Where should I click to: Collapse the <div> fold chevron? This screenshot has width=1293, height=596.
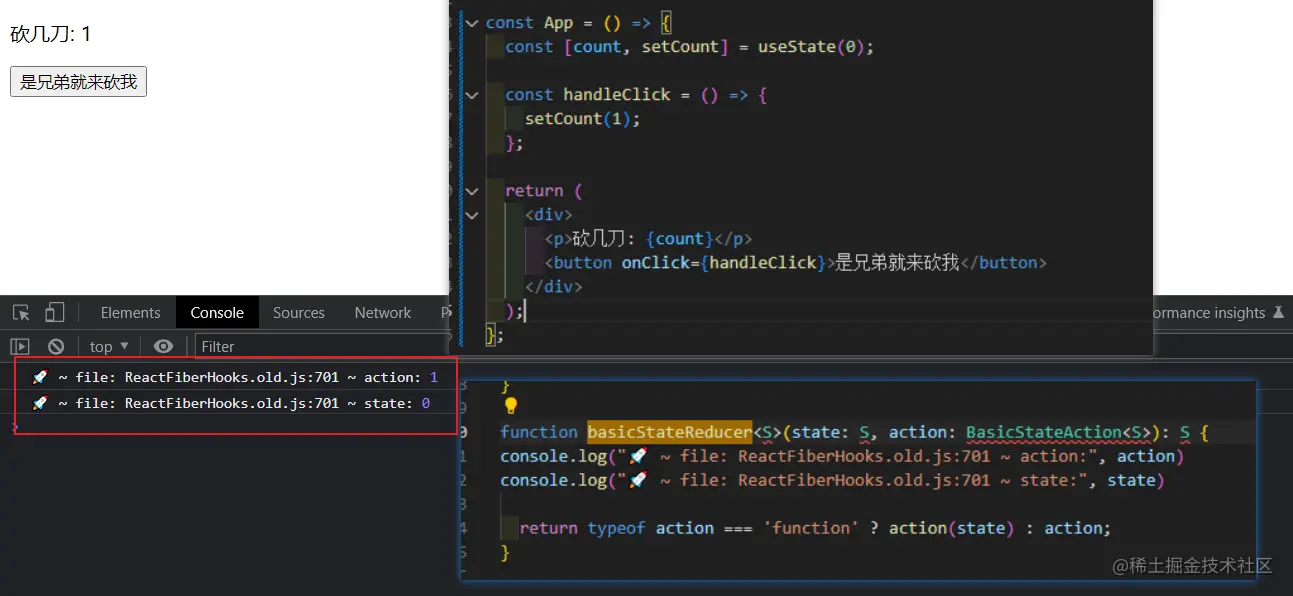click(471, 214)
